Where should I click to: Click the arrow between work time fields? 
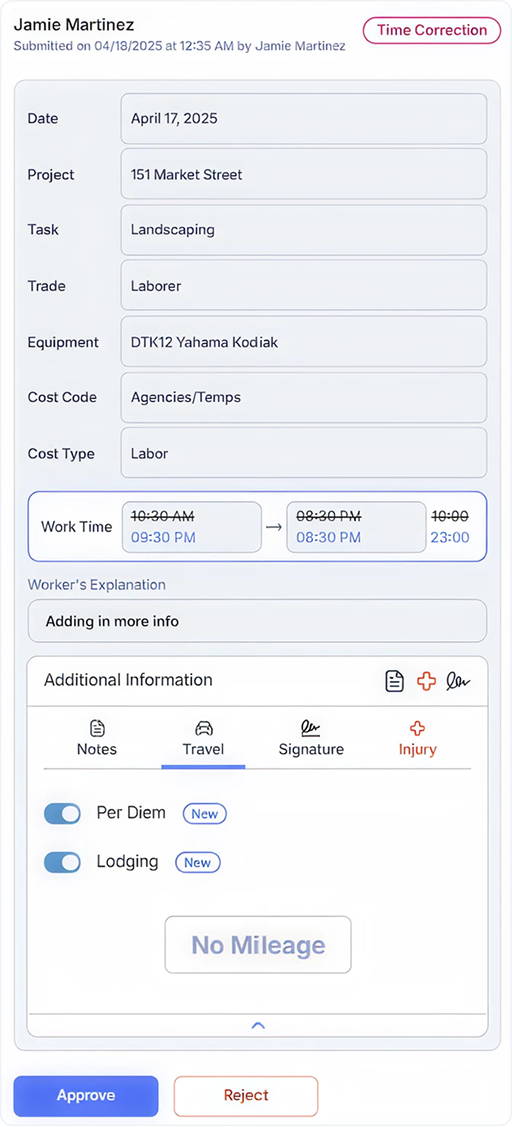(273, 527)
